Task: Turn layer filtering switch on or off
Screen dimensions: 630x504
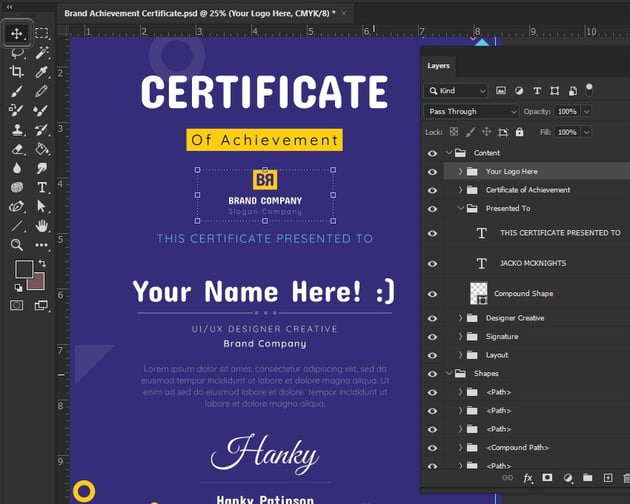Action: click(589, 90)
